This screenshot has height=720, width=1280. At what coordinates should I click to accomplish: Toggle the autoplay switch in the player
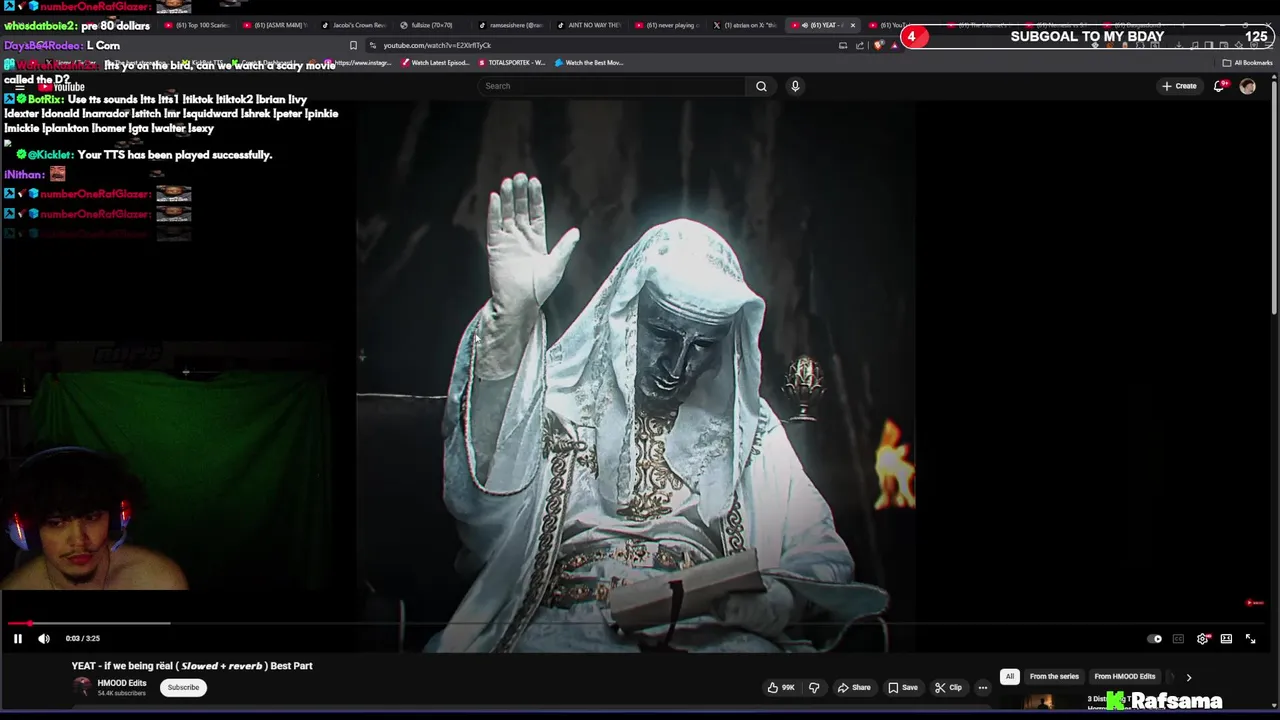1156,639
